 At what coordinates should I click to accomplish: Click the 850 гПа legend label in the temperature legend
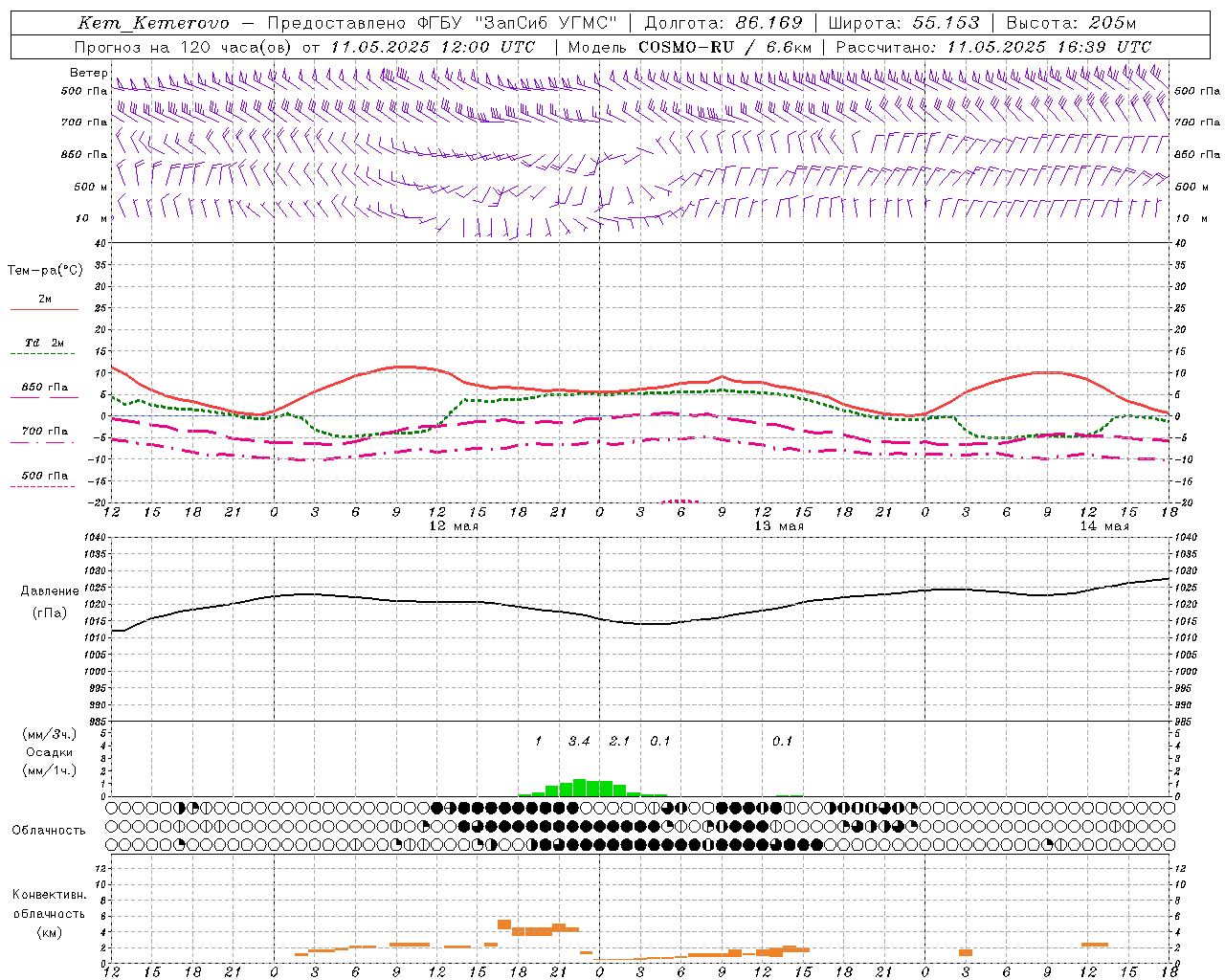tap(45, 388)
